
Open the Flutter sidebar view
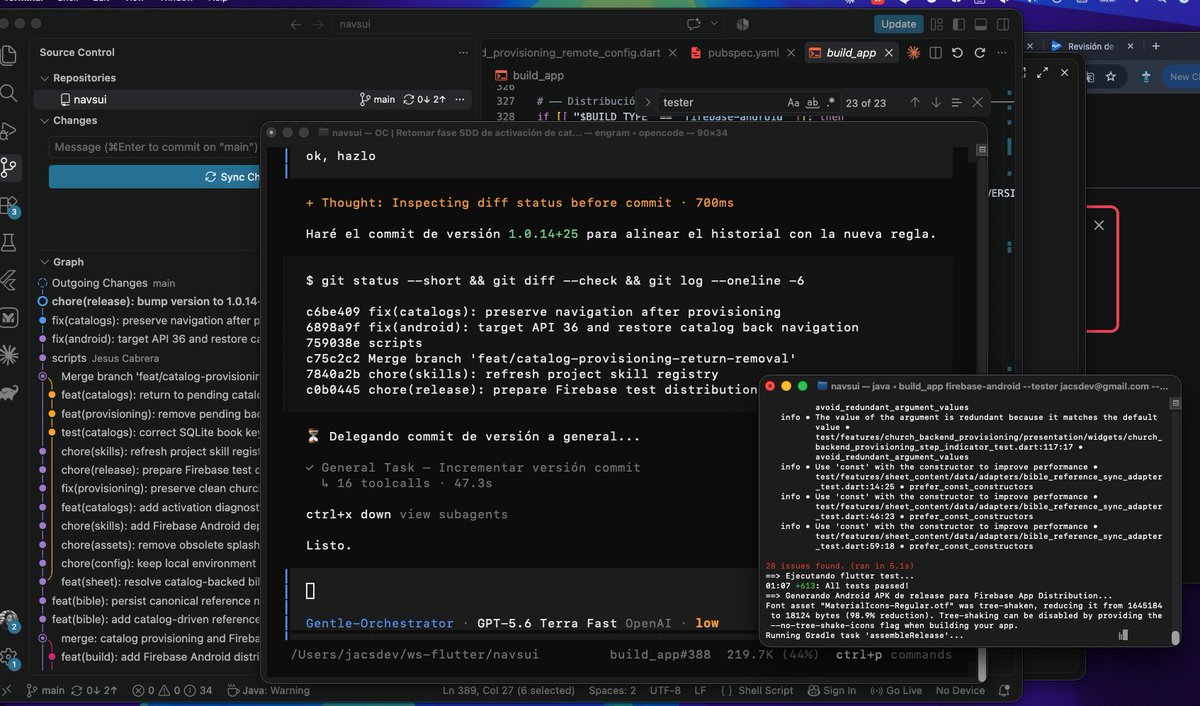pos(9,279)
